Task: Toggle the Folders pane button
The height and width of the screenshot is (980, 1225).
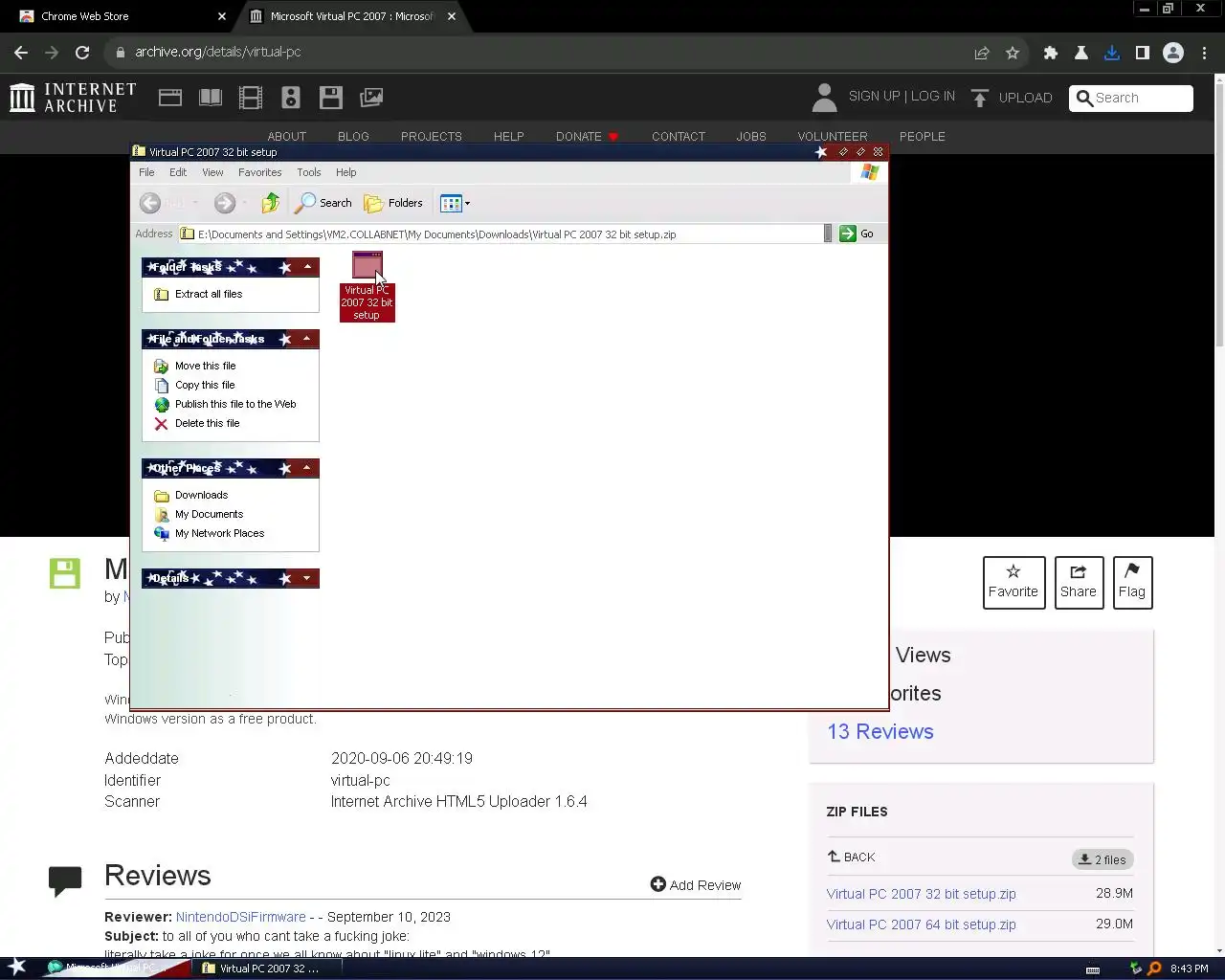Action: coord(393,203)
